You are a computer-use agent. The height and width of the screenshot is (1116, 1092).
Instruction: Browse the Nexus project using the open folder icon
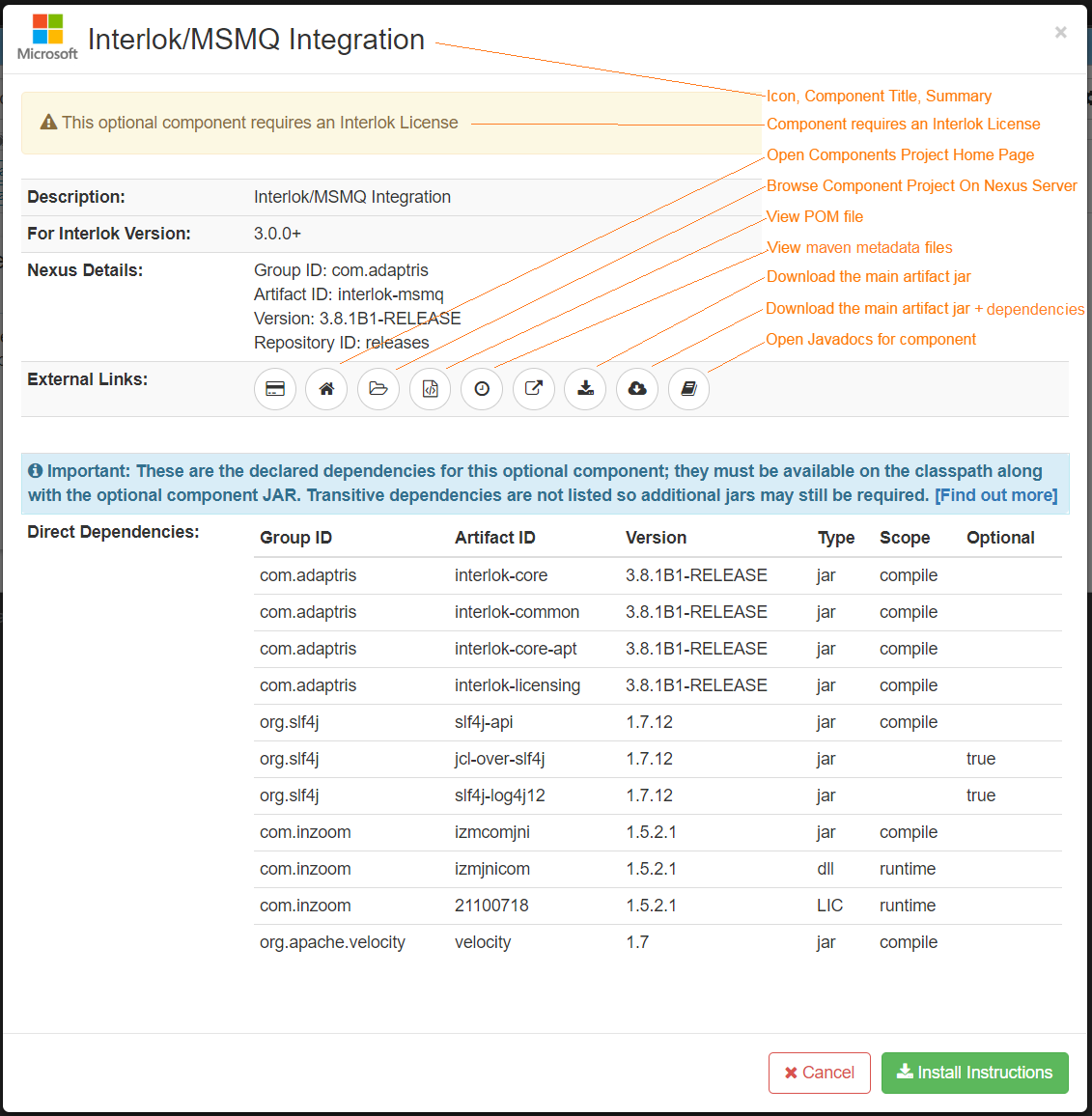coord(378,389)
